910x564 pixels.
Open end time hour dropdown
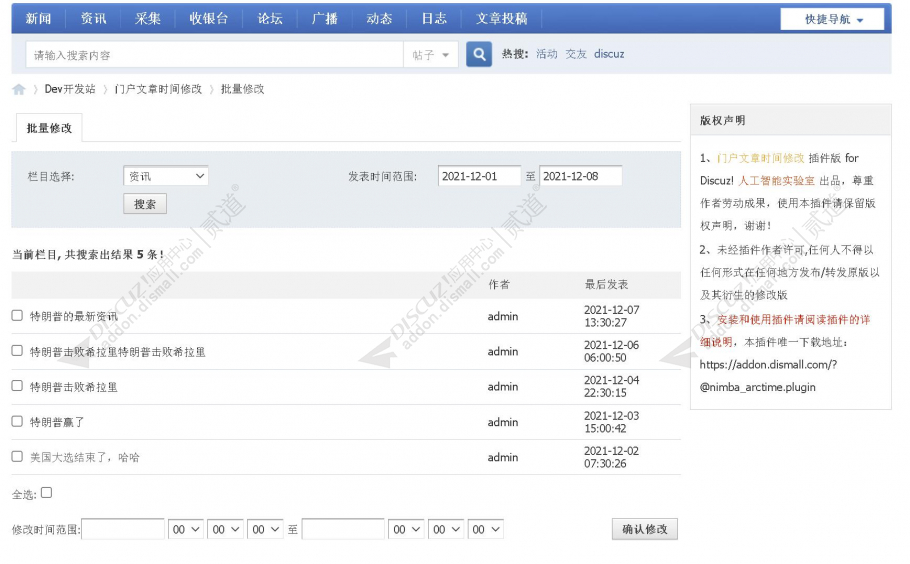[x=406, y=529]
